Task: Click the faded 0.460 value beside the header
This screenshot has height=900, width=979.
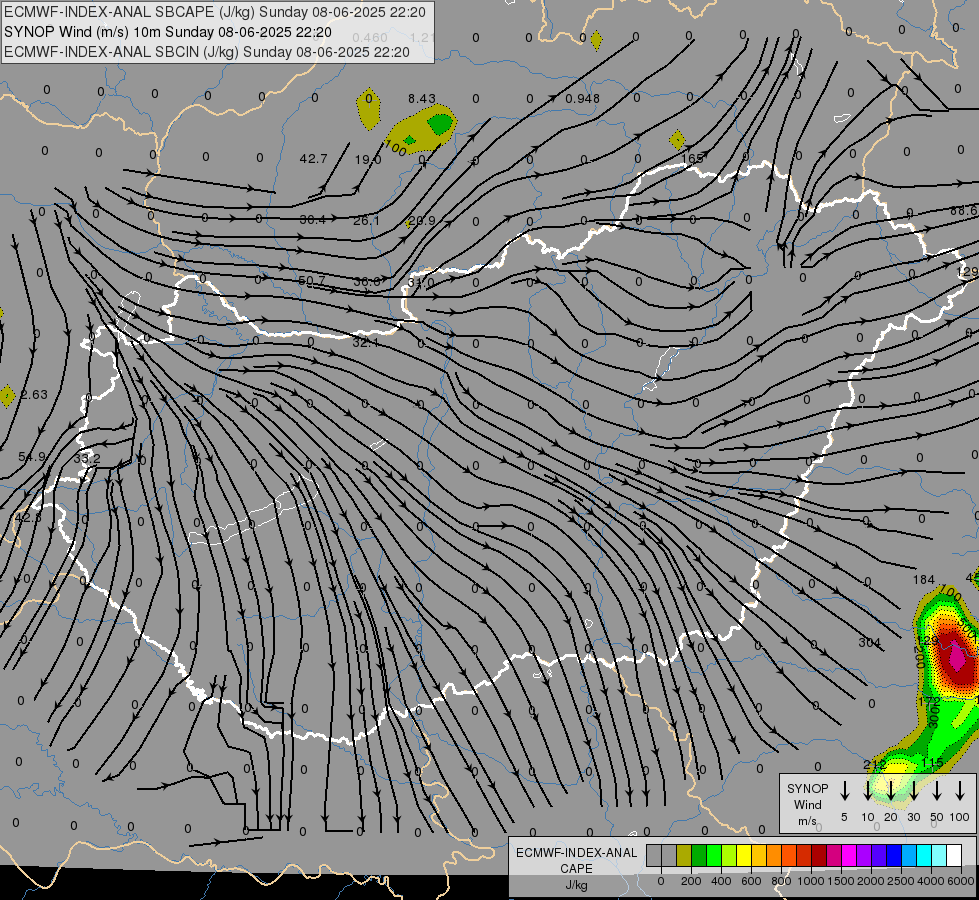Action: [x=370, y=37]
